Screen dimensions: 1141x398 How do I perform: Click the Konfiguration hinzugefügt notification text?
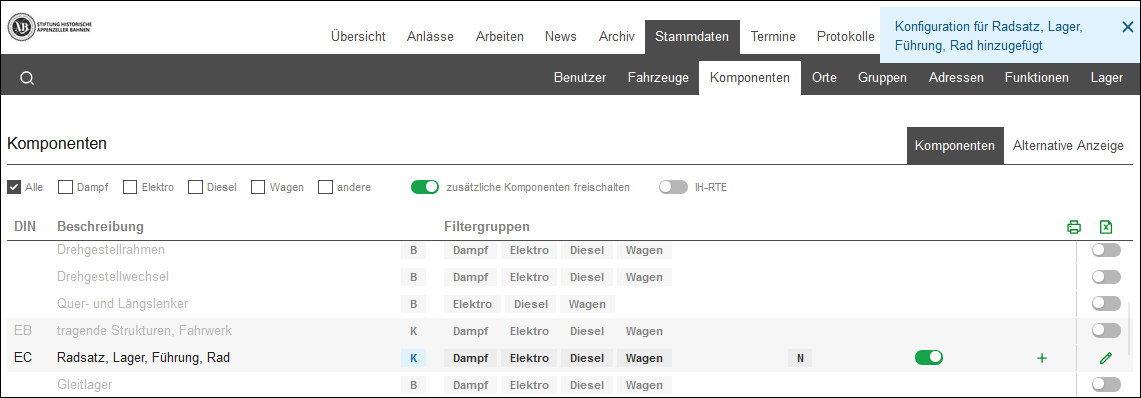[x=989, y=36]
